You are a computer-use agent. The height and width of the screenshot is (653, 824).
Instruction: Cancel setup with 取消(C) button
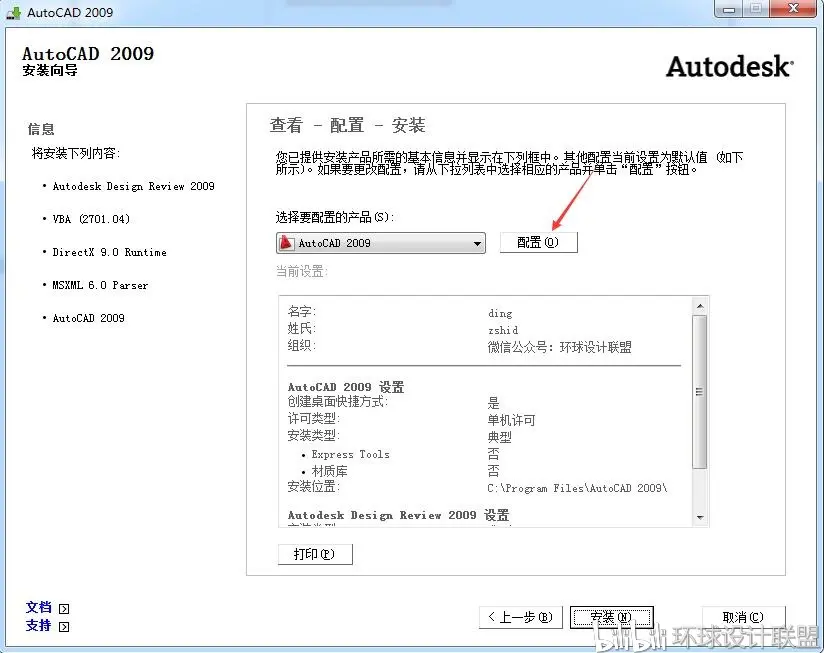743,617
